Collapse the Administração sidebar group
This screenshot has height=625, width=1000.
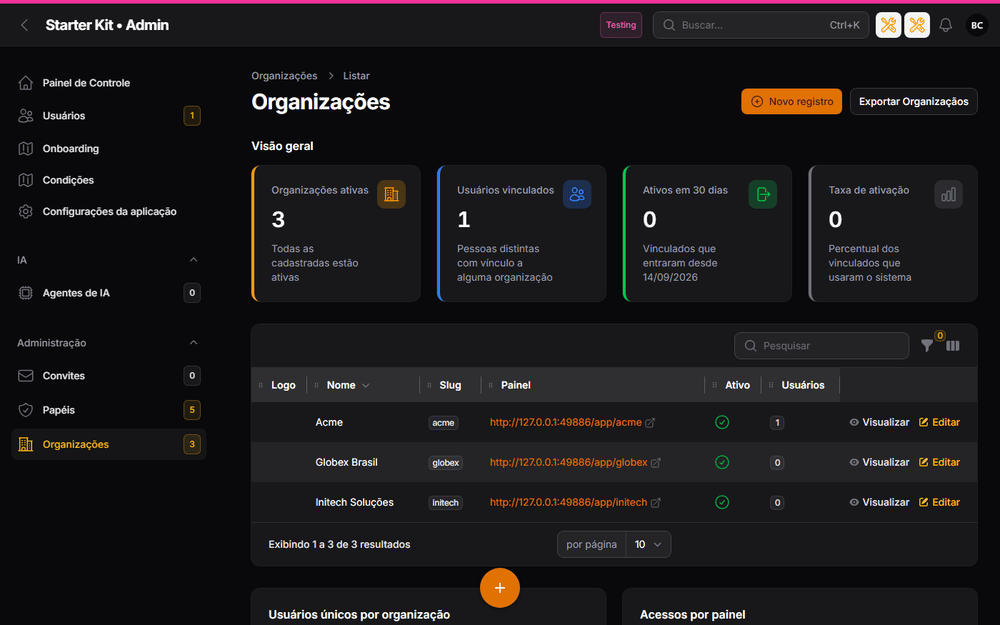(x=193, y=342)
